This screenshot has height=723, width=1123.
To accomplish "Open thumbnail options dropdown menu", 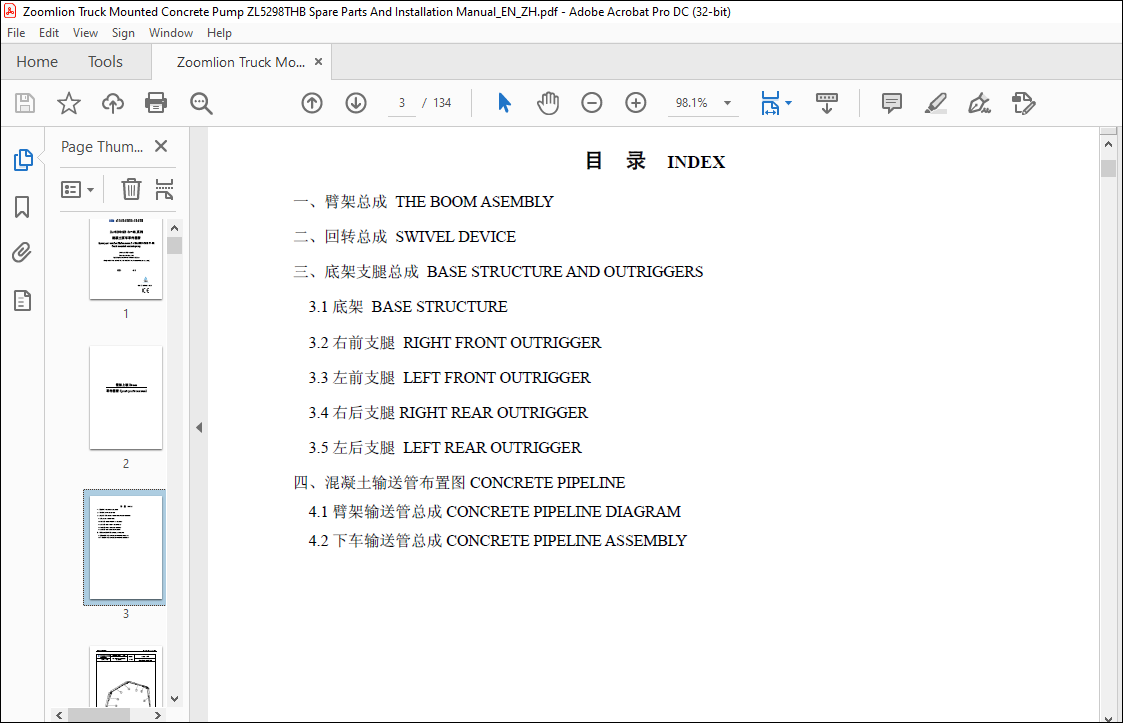I will click(77, 189).
